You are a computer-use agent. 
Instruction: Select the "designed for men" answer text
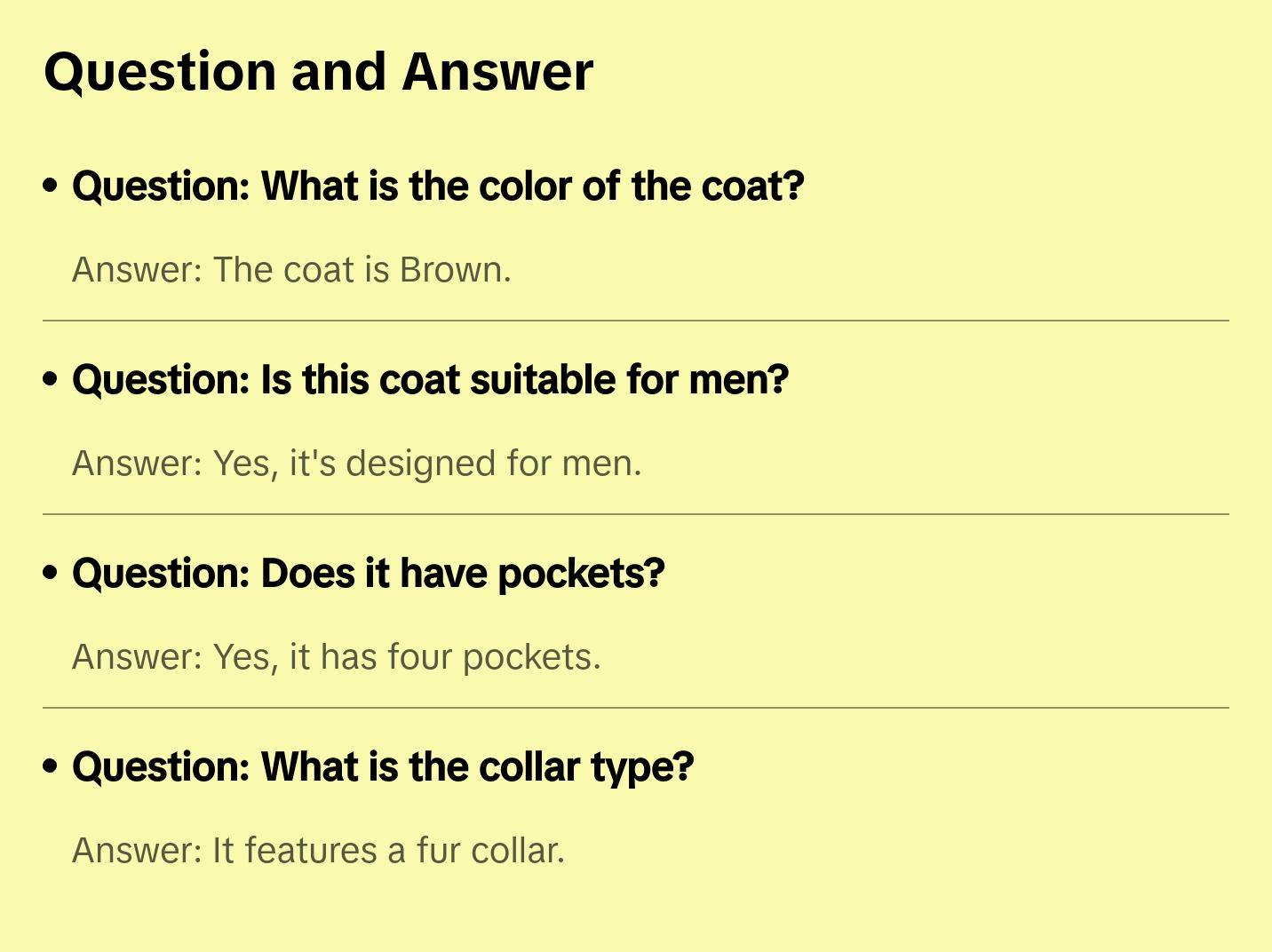coord(356,464)
